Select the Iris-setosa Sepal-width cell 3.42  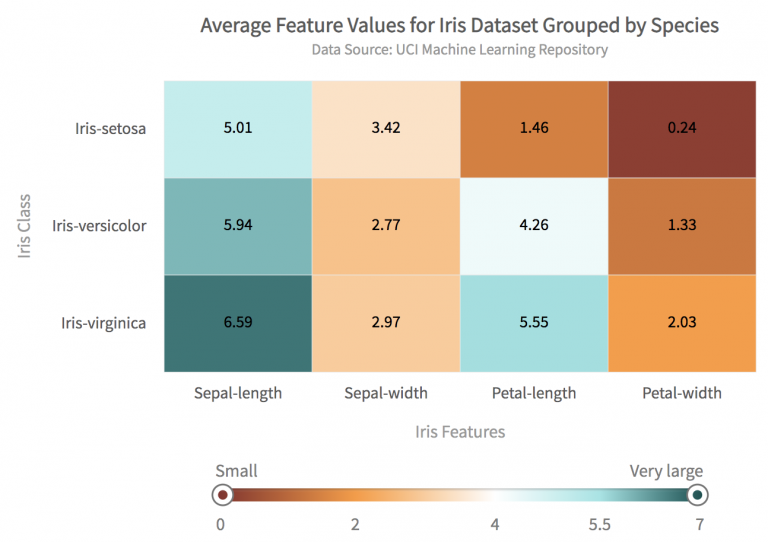386,128
